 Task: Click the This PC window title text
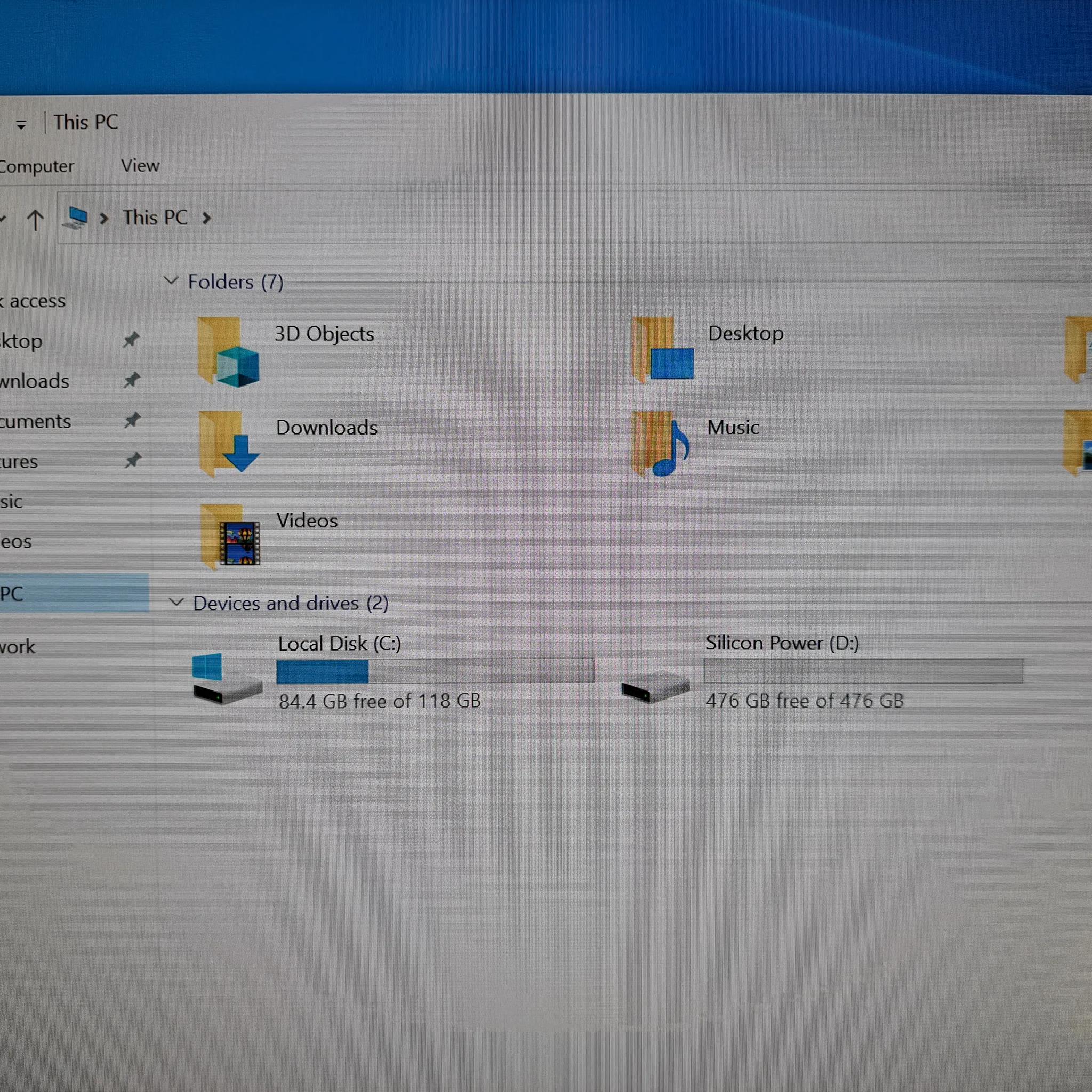[86, 122]
